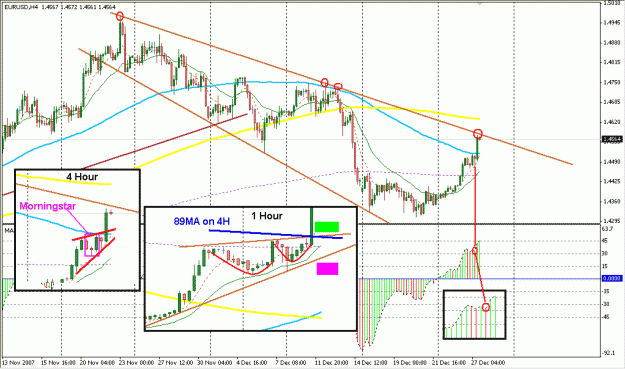
Task: Click the 4 Dec 16:00 time label
Action: pyautogui.click(x=252, y=363)
